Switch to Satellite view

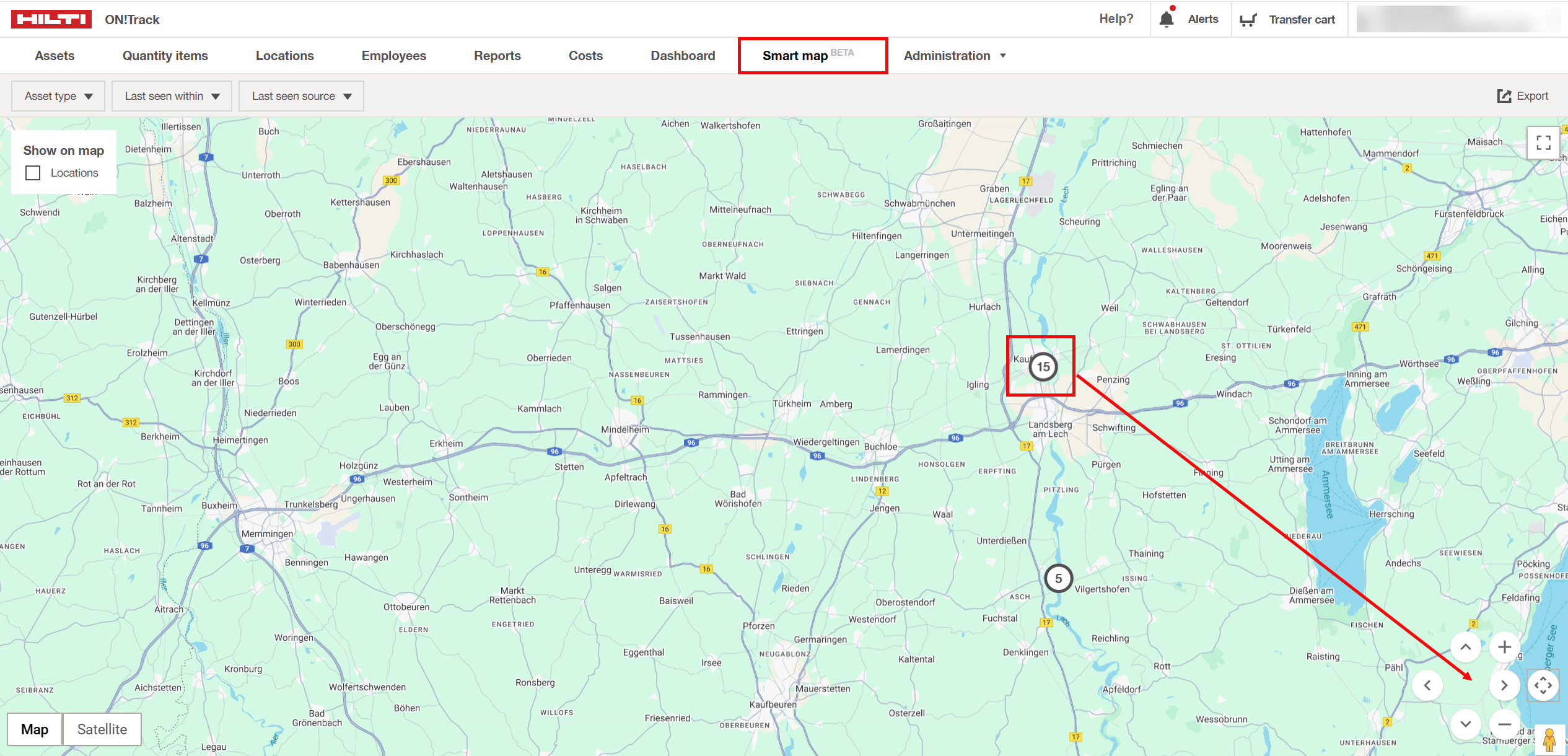click(102, 729)
